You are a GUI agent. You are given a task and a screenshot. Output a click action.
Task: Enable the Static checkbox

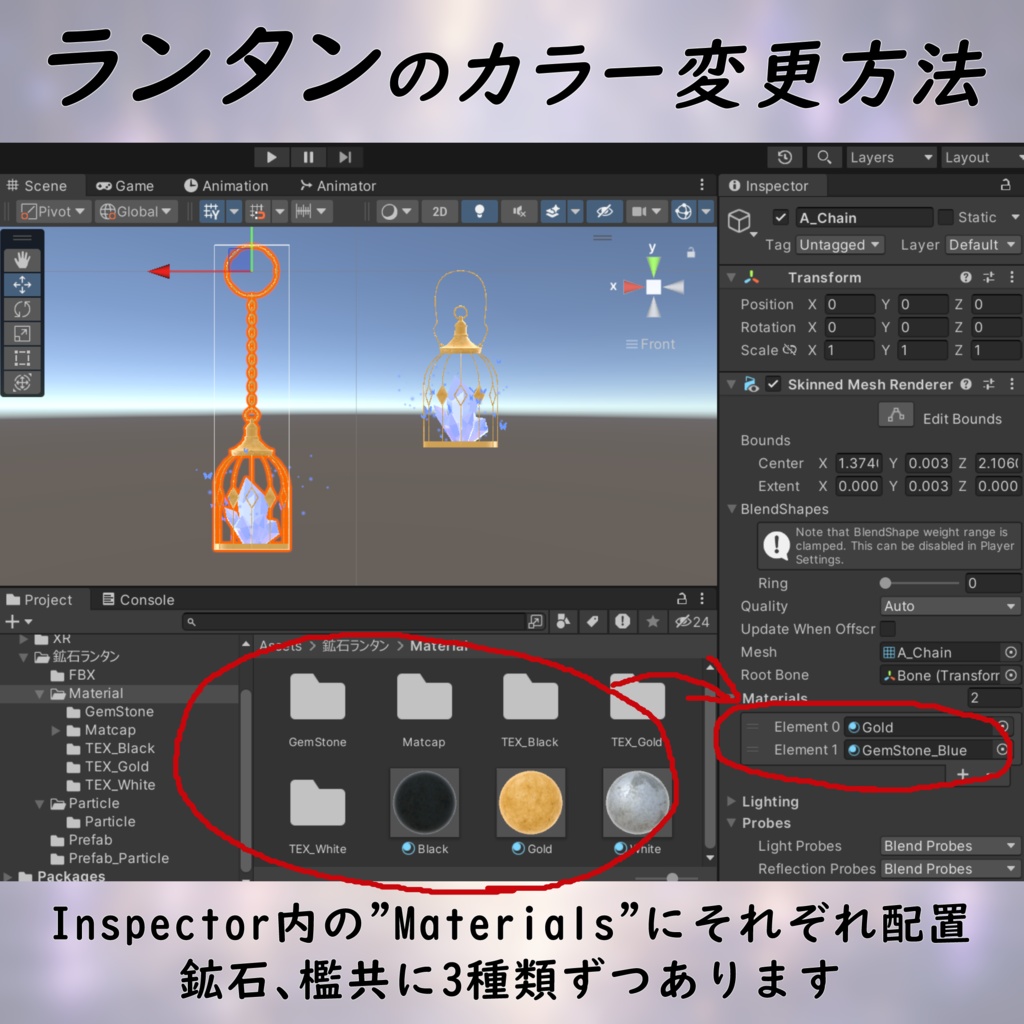(x=945, y=217)
